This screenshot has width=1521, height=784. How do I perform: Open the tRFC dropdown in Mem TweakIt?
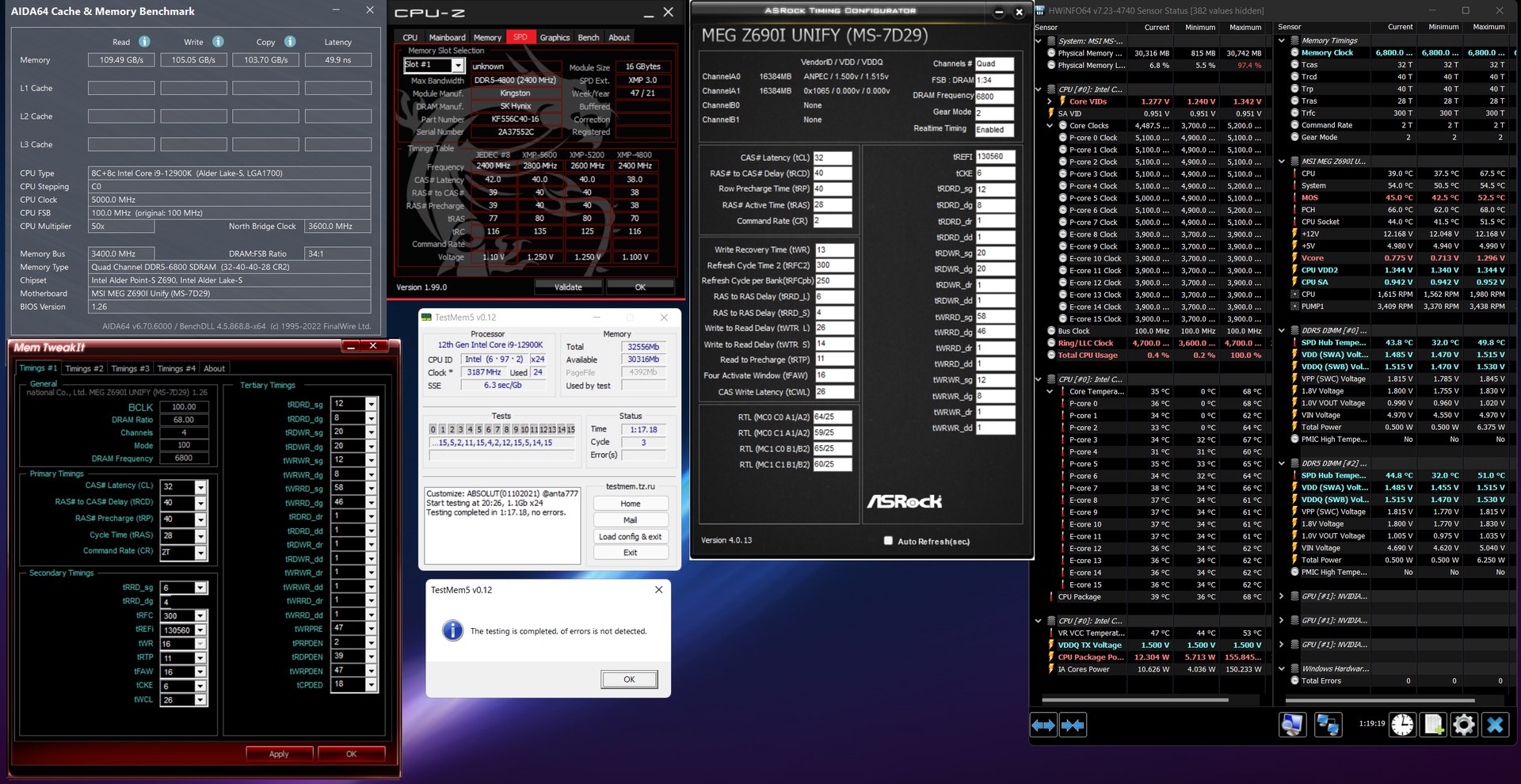tap(200, 615)
